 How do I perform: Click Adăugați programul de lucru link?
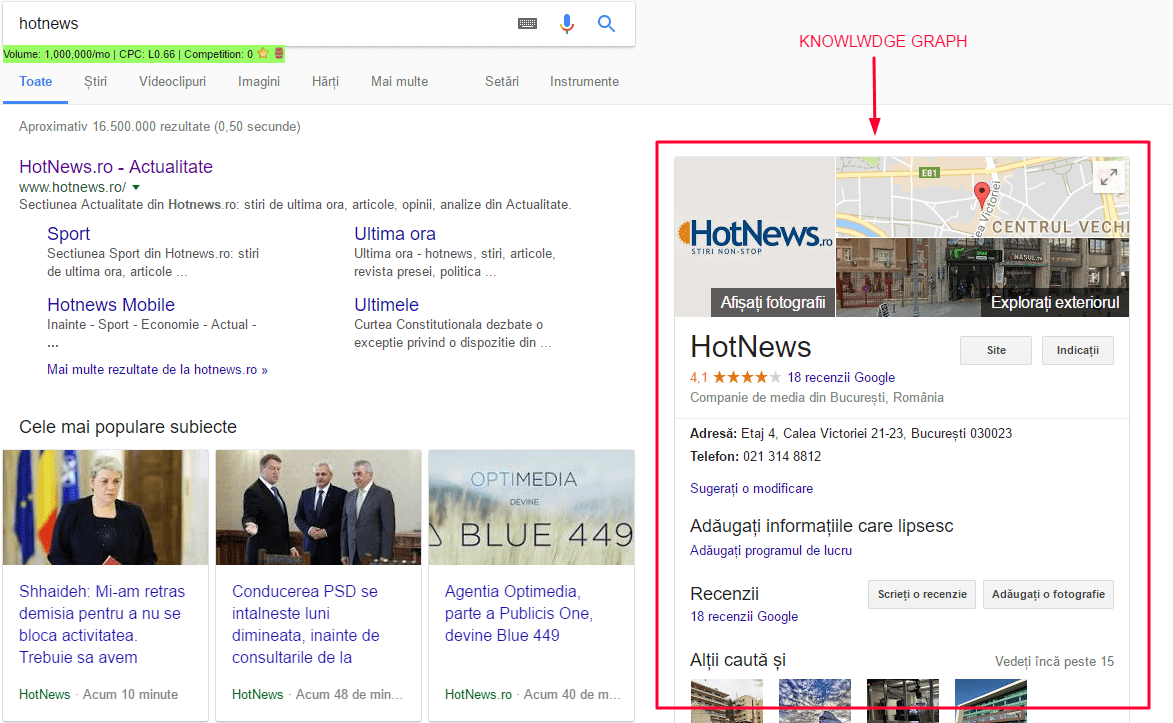pyautogui.click(x=771, y=551)
